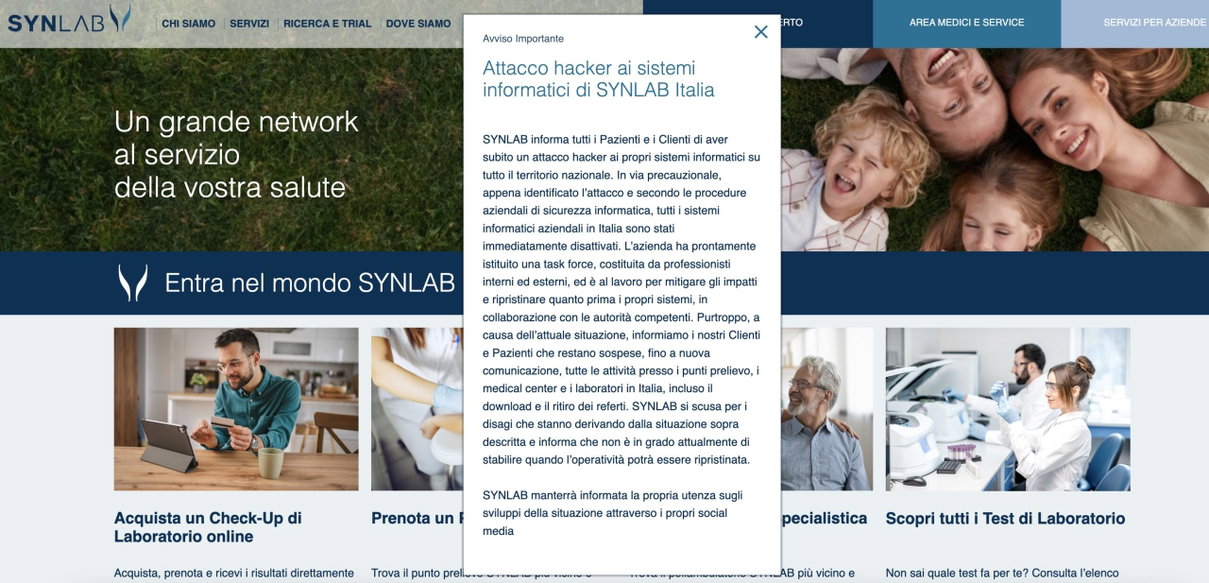The height and width of the screenshot is (583, 1209).
Task: Click the SYNLAB leaf icon in blue banner
Action: (x=133, y=283)
